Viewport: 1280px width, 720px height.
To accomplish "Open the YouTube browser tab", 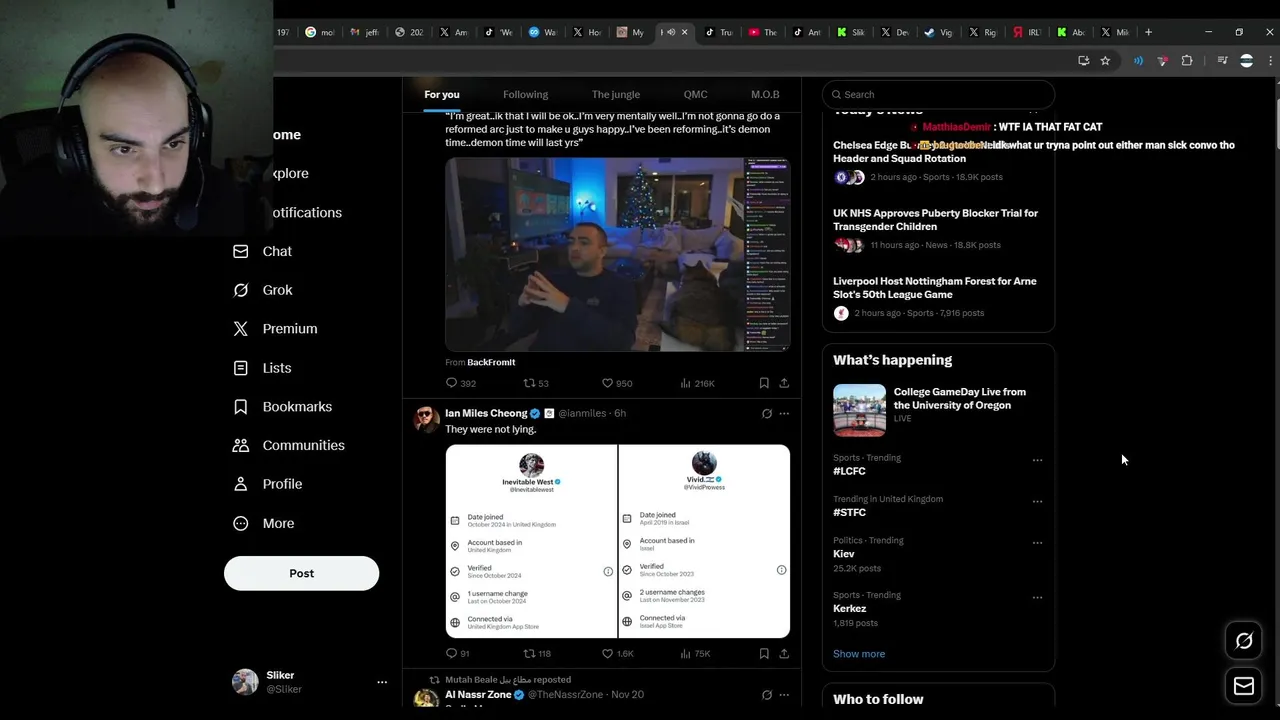I will (x=762, y=32).
